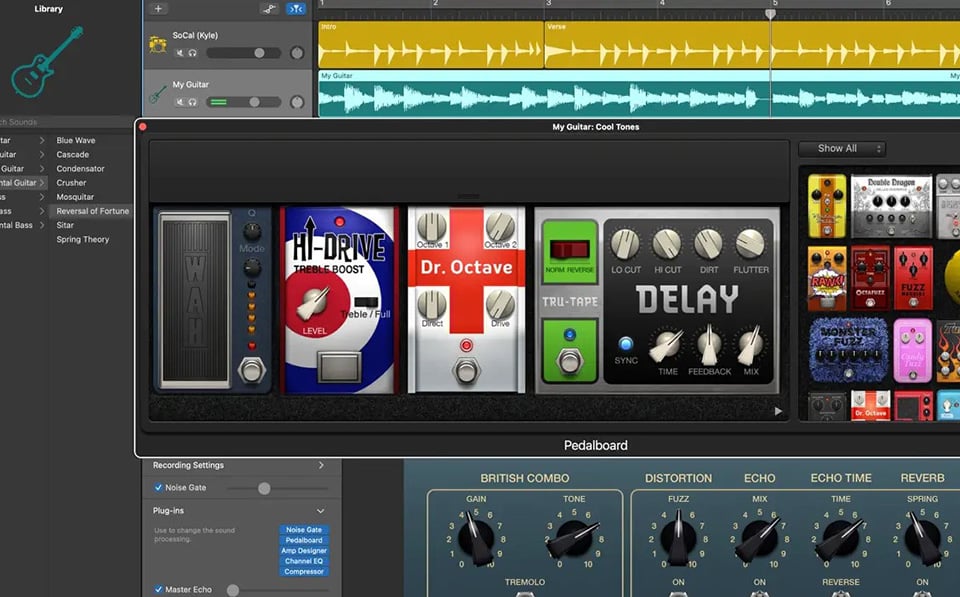Open the Pedalboard plug-in slot
The height and width of the screenshot is (597, 960).
pyautogui.click(x=304, y=540)
